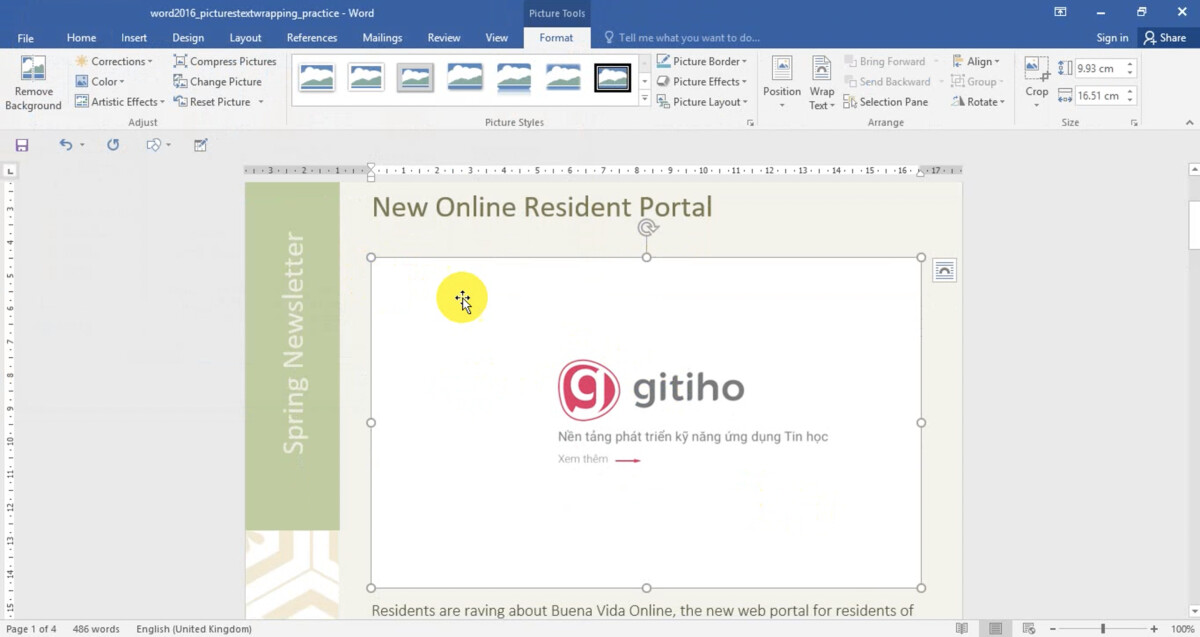This screenshot has width=1200, height=637.
Task: Select the black-framed picture style thumbnail
Action: pos(612,77)
